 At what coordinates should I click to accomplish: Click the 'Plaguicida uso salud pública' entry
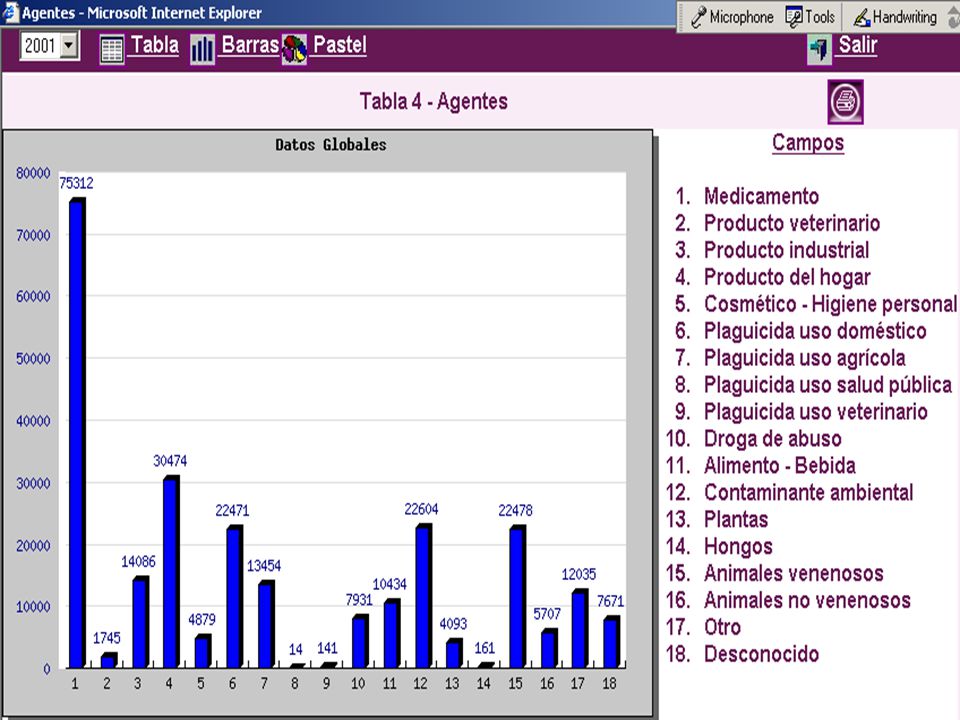[828, 385]
